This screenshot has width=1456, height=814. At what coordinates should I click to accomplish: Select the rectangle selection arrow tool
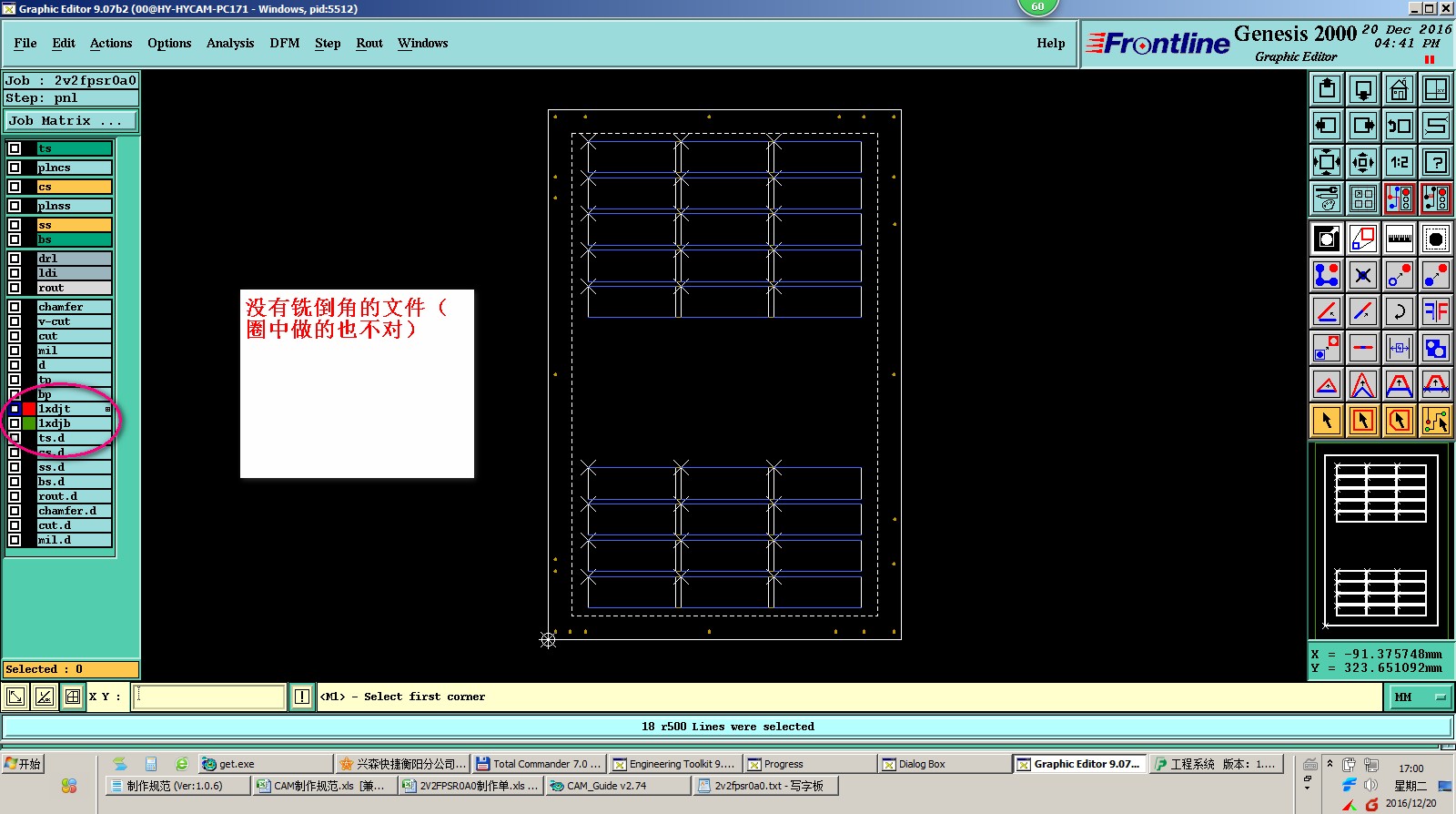[1363, 421]
